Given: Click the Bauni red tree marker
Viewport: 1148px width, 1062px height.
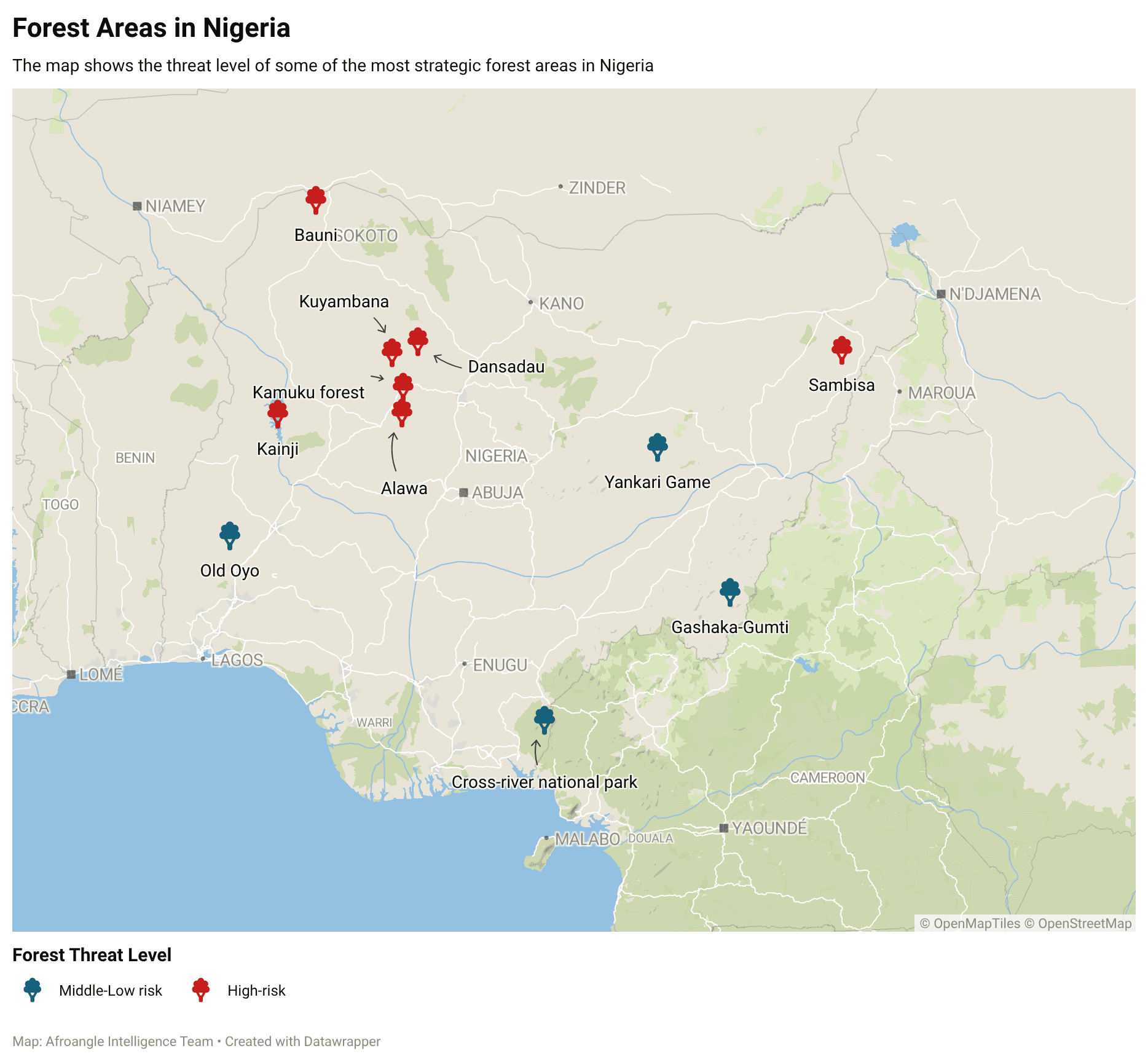Looking at the screenshot, I should 316,200.
